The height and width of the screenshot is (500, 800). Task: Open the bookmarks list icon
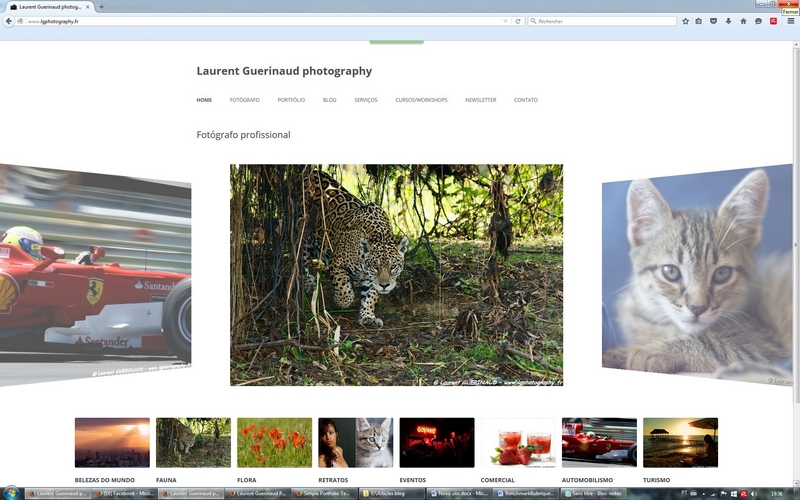pos(698,21)
